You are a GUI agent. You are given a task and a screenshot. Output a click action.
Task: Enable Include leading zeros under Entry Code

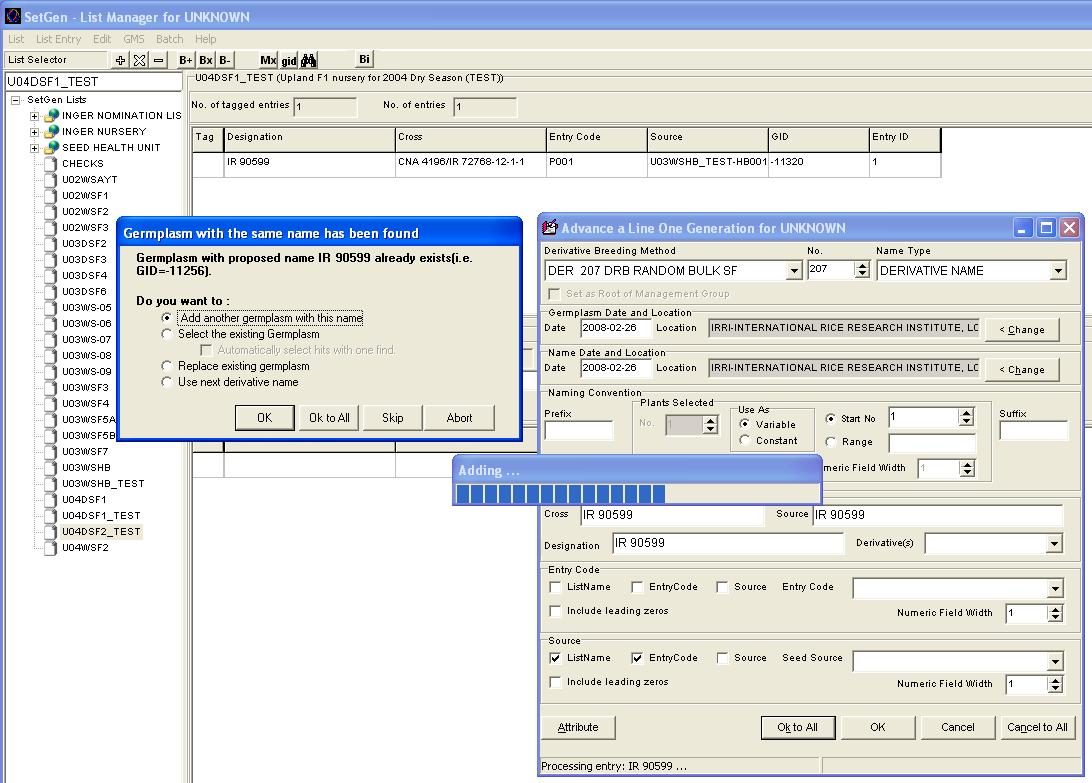coord(555,611)
